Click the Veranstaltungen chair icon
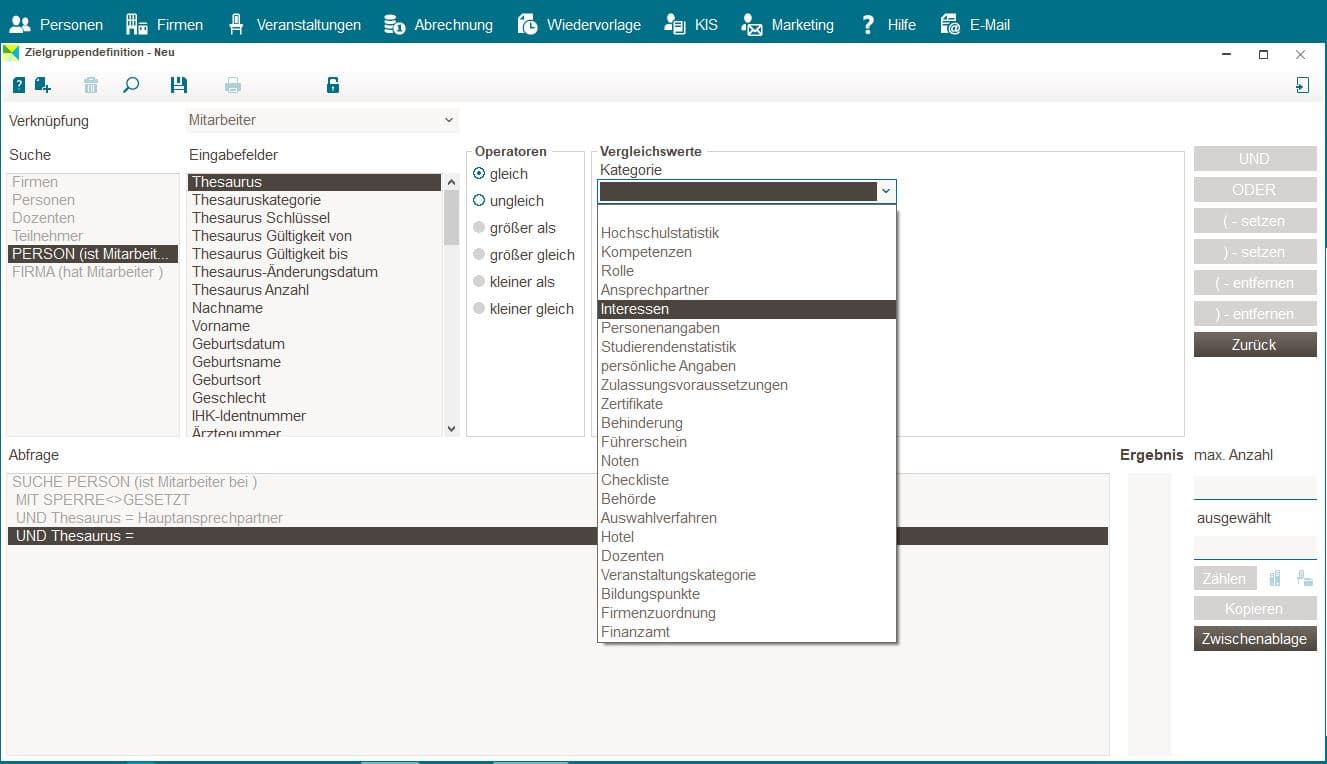Image resolution: width=1327 pixels, height=764 pixels. pos(236,25)
